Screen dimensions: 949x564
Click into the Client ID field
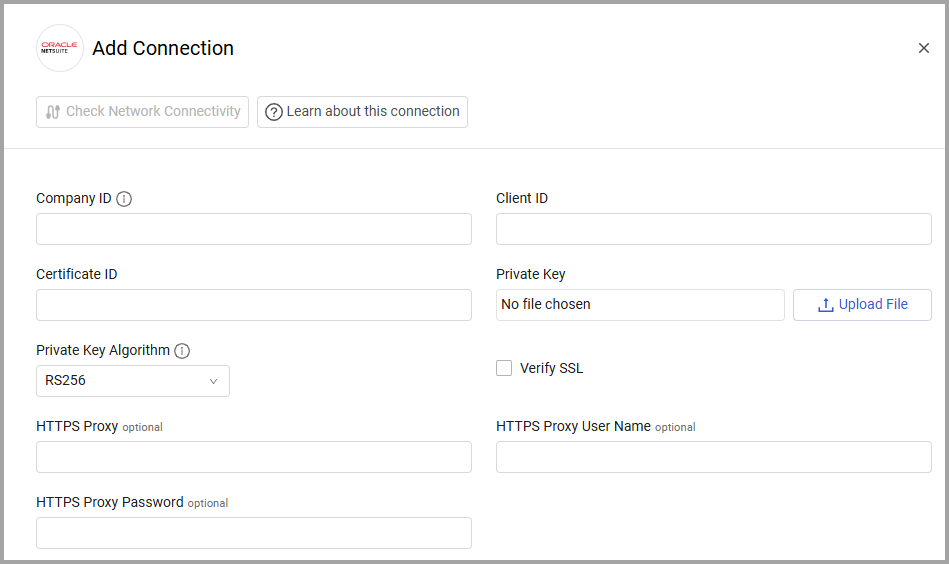coord(714,229)
